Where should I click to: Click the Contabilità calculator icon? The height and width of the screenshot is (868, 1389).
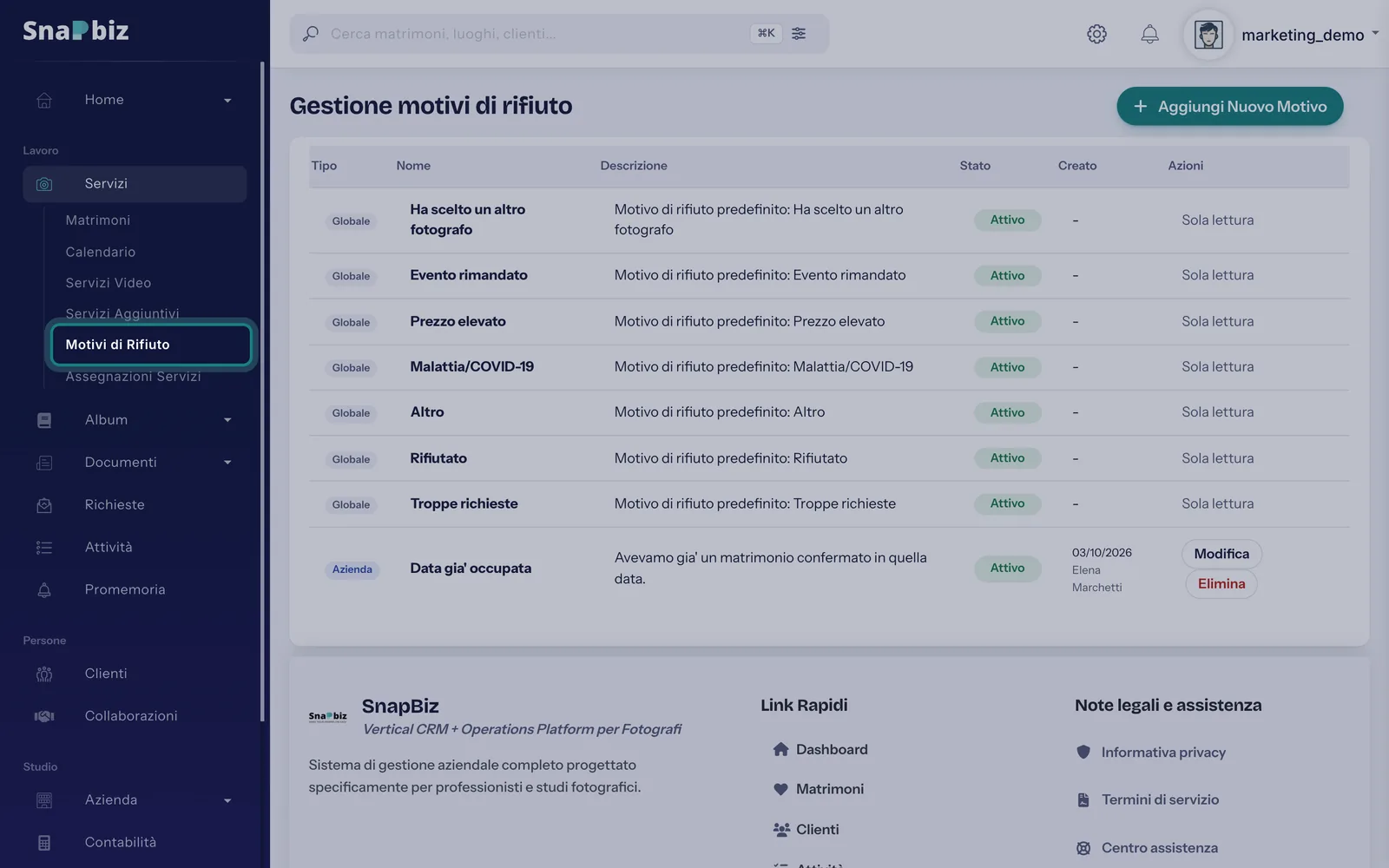(44, 843)
